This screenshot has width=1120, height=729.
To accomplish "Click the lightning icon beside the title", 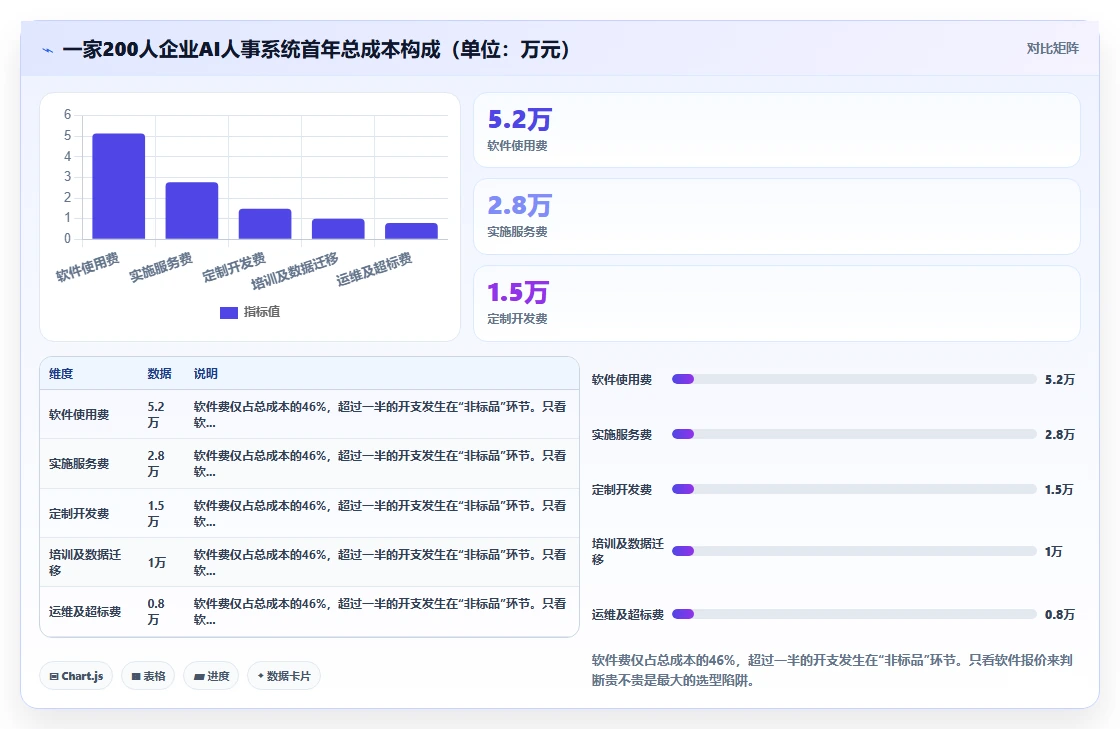I will click(48, 50).
